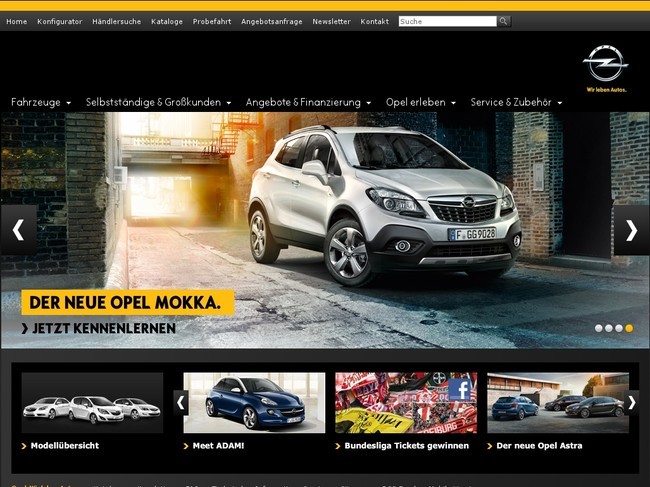The image size is (650, 487).
Task: Expand the Fahrzeuge dropdown menu
Action: click(40, 102)
